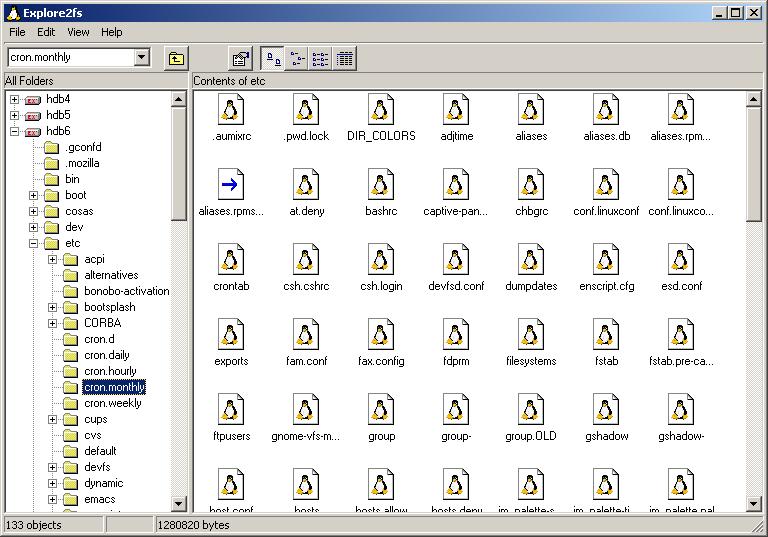Screen dimensions: 768x537
Task: Open the View menu
Action: click(x=78, y=32)
